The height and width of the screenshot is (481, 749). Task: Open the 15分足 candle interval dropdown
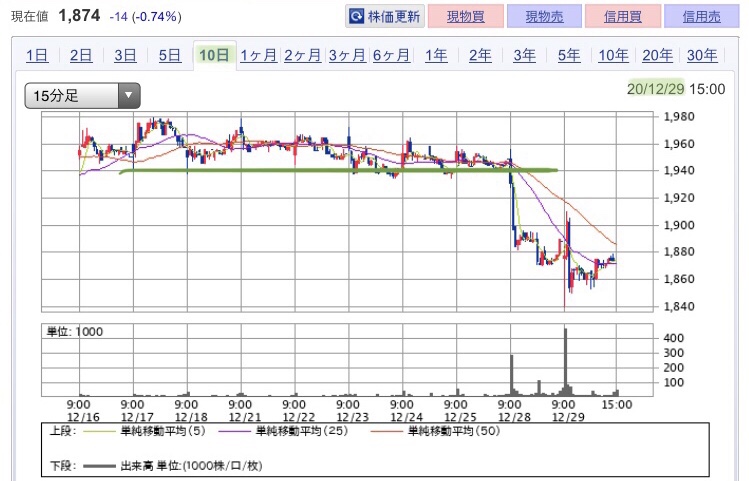click(83, 96)
